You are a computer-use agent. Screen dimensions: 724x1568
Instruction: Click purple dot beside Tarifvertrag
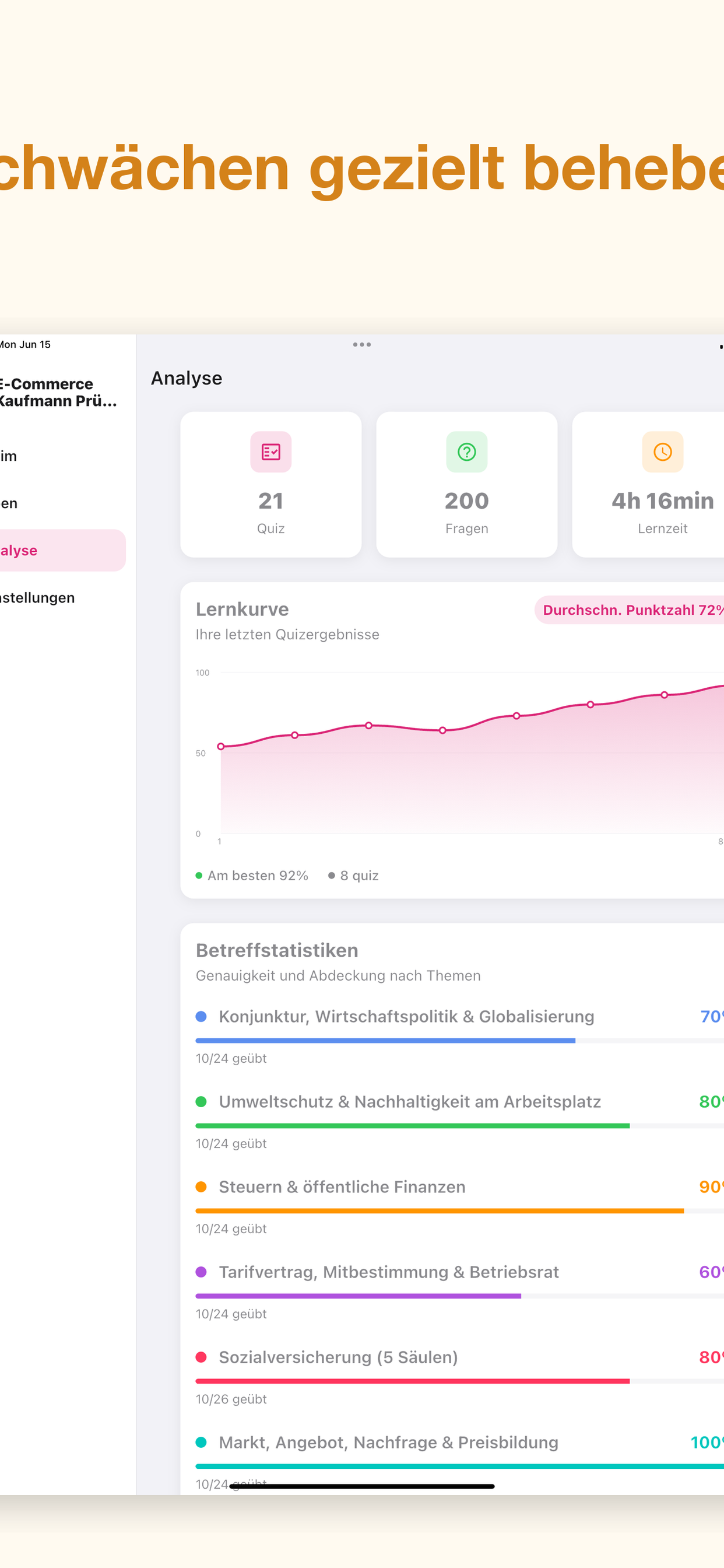[x=201, y=1272]
